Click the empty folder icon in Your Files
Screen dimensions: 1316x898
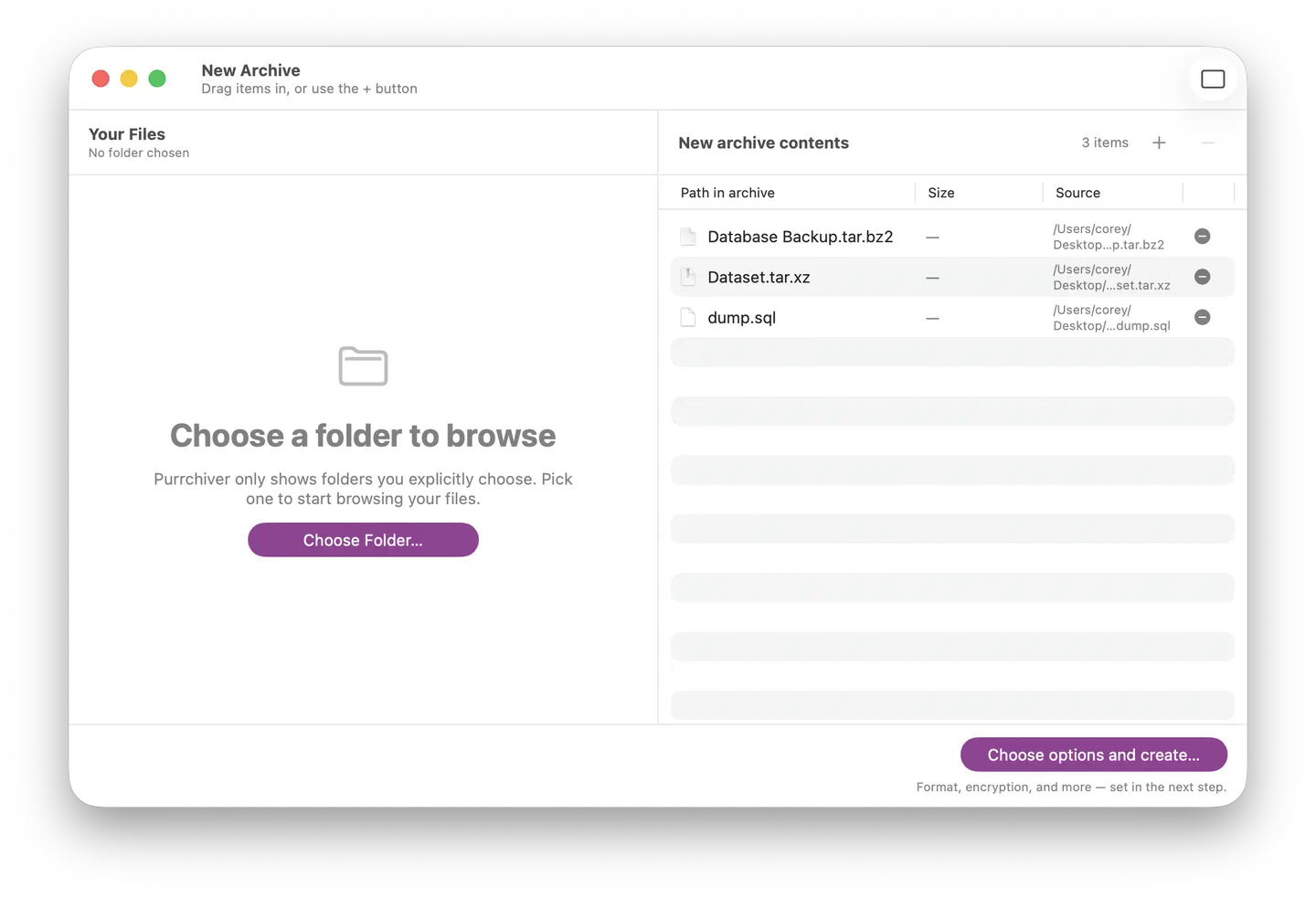pyautogui.click(x=363, y=366)
